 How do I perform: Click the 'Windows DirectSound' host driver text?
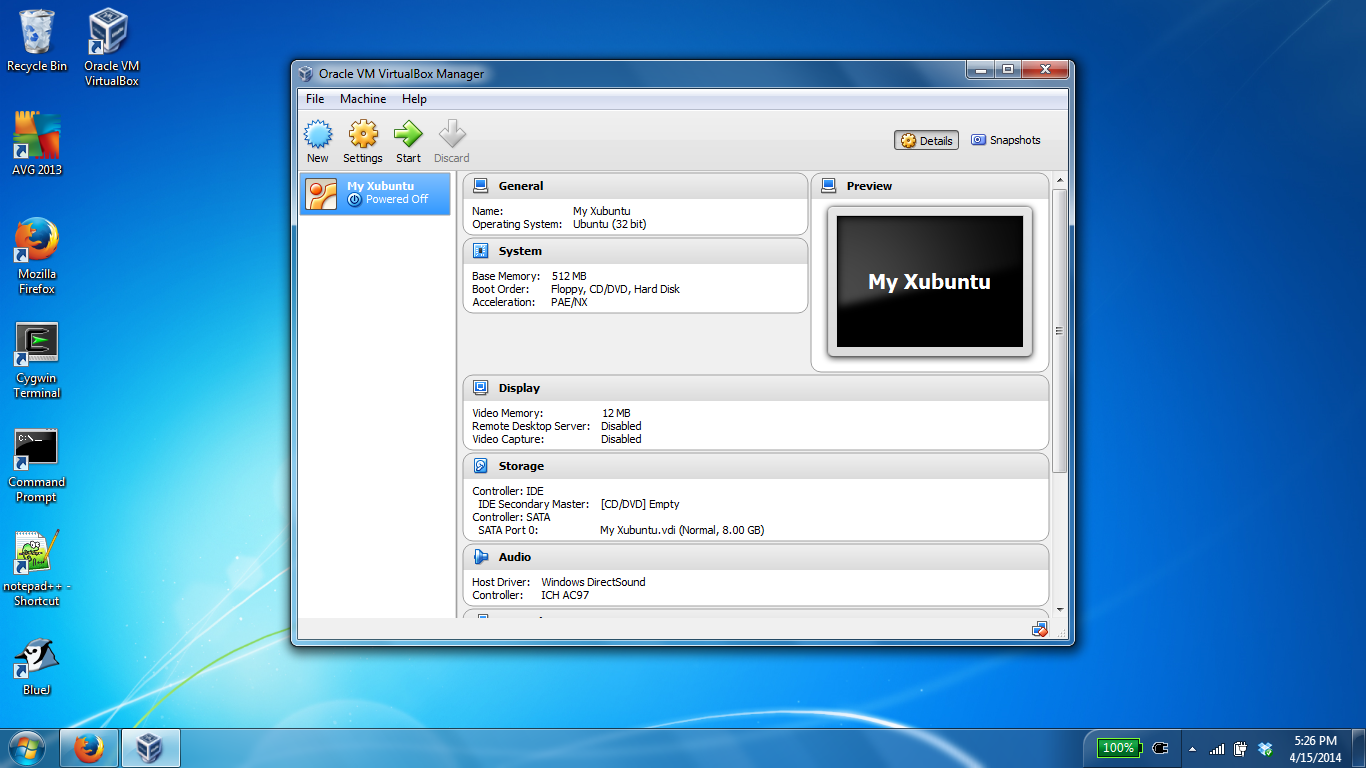593,582
